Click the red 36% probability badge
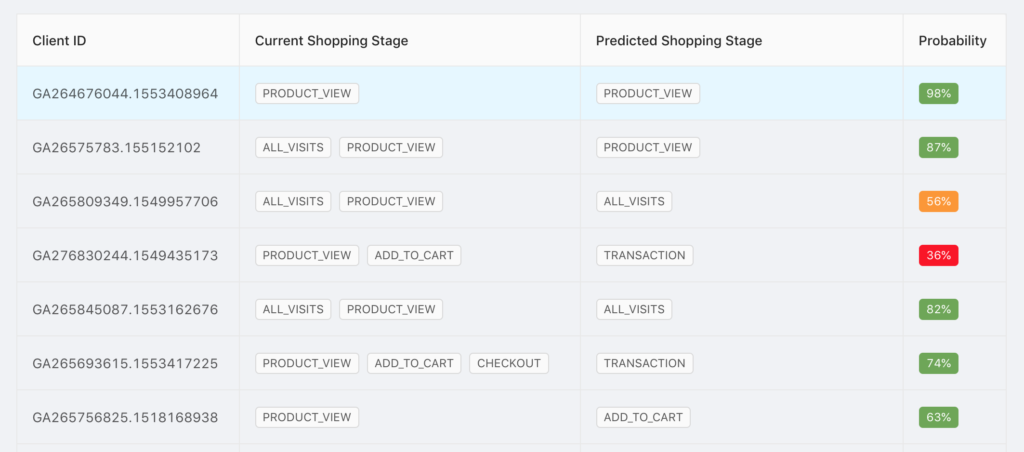 point(938,255)
